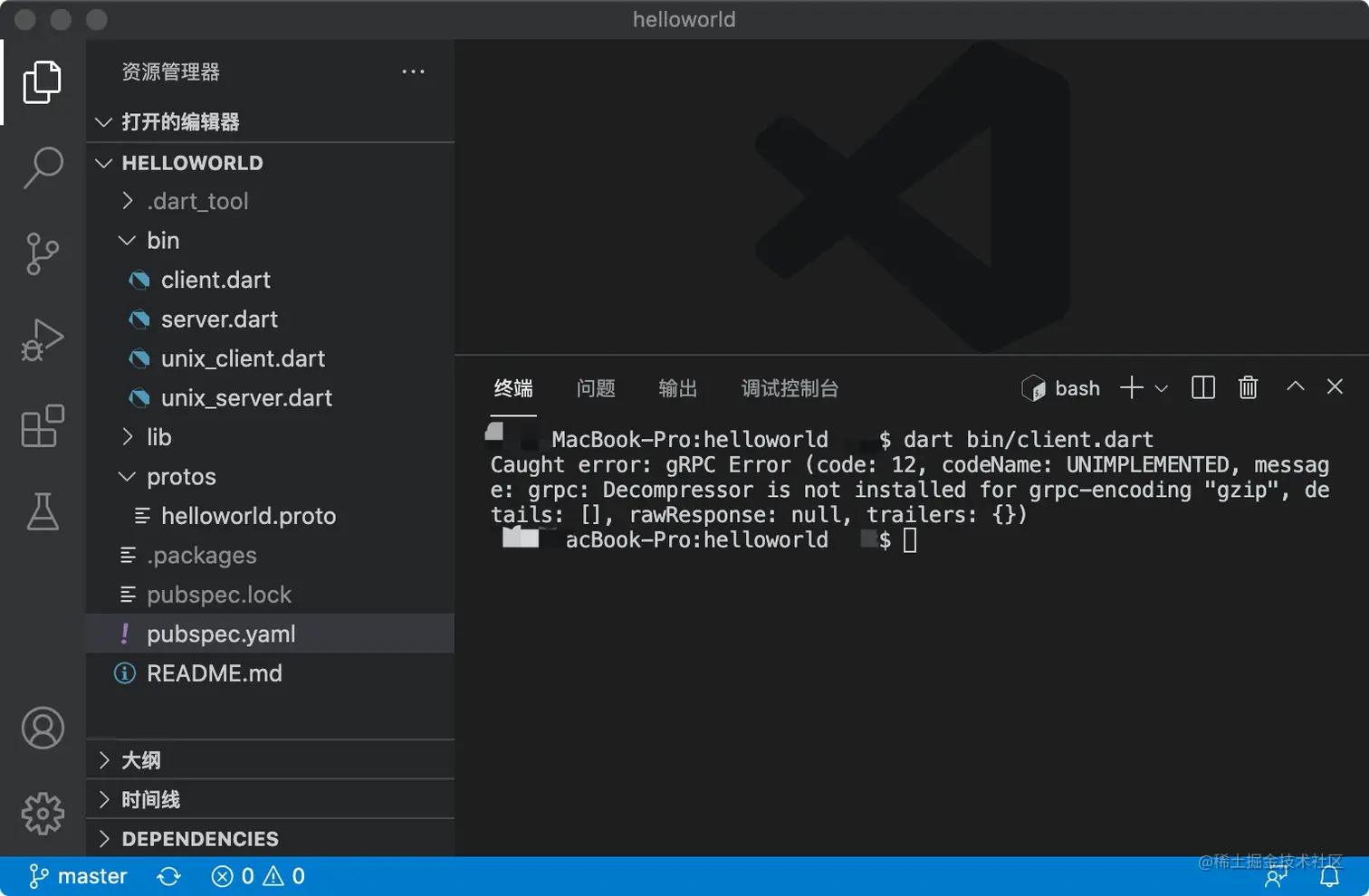Viewport: 1369px width, 896px height.
Task: Open helloworld.proto file
Action: (x=270, y=516)
